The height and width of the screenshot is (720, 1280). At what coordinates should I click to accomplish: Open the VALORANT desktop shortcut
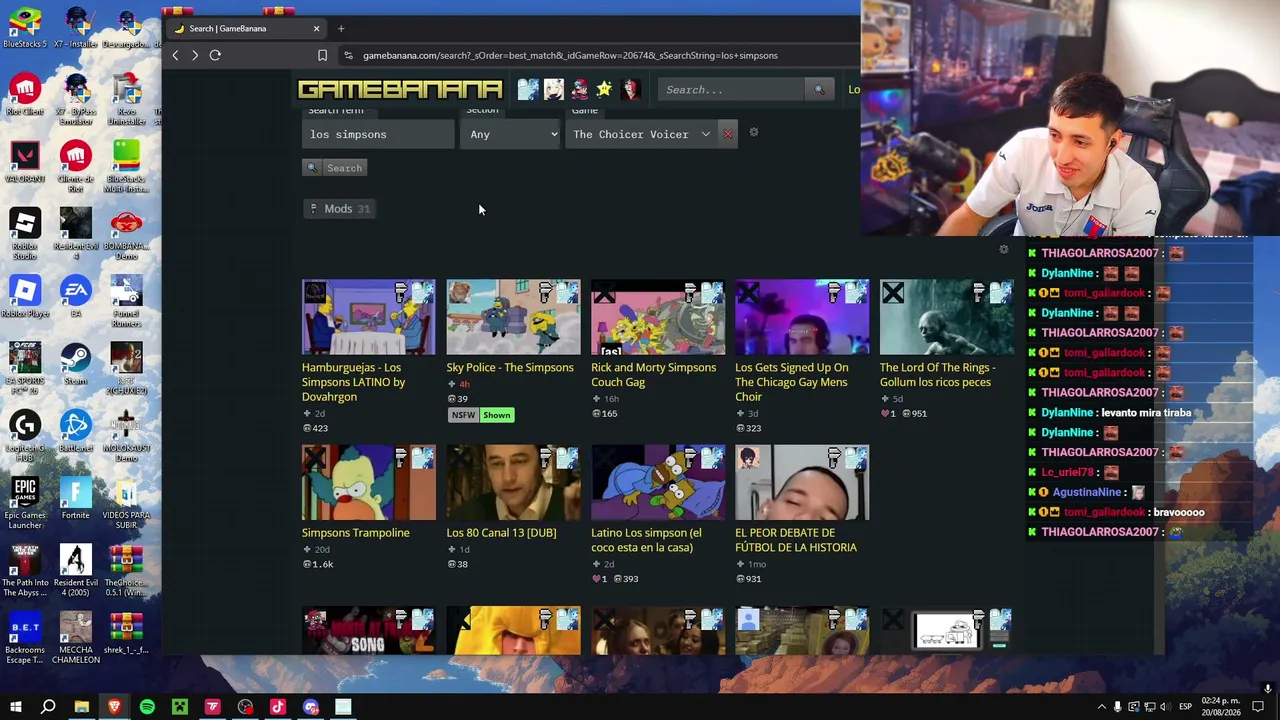pyautogui.click(x=25, y=161)
